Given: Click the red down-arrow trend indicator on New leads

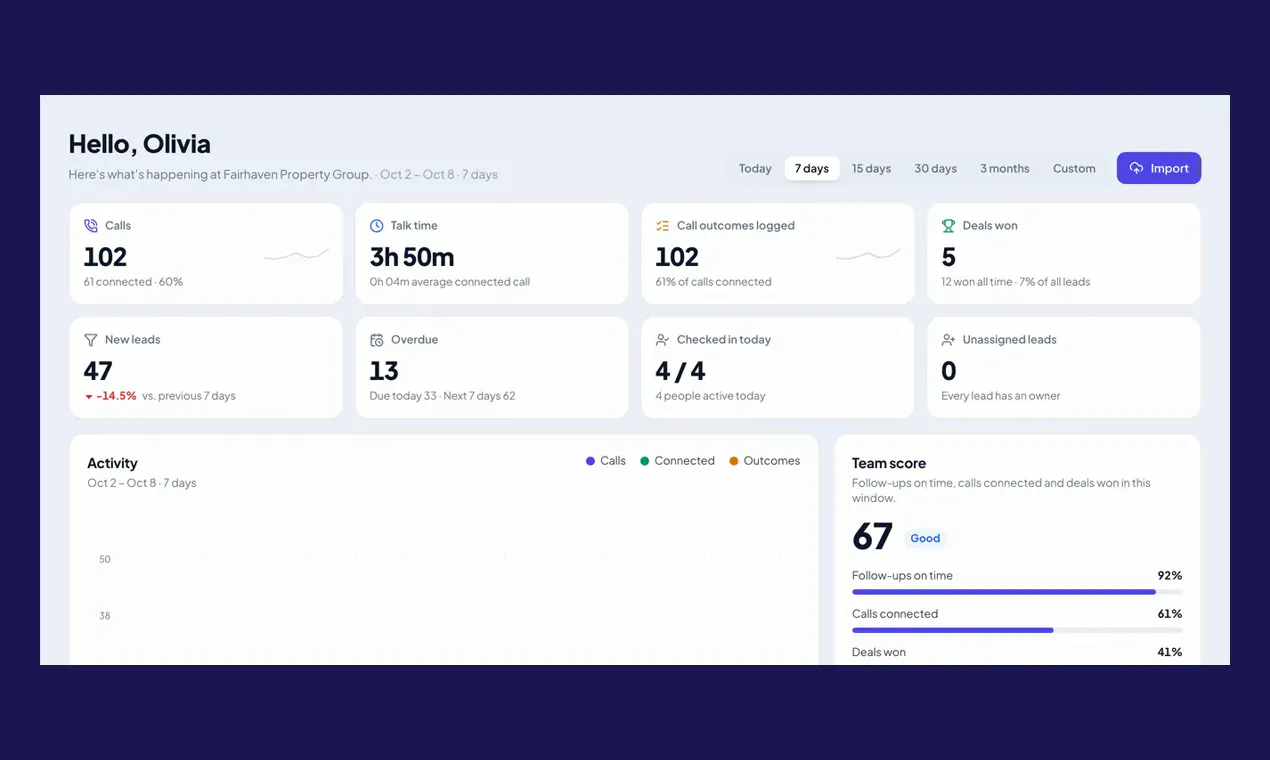Looking at the screenshot, I should [89, 397].
